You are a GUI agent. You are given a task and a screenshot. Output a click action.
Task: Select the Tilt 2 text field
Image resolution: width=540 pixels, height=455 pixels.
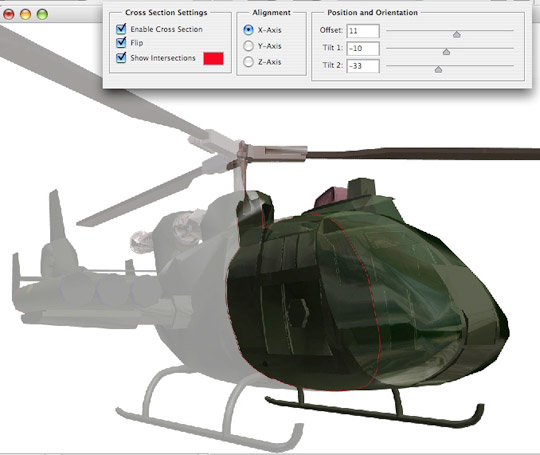point(363,66)
